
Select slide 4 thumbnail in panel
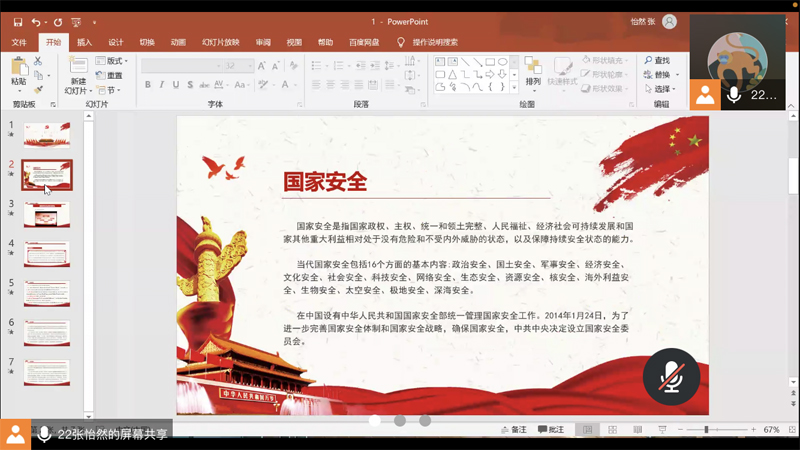coord(47,253)
